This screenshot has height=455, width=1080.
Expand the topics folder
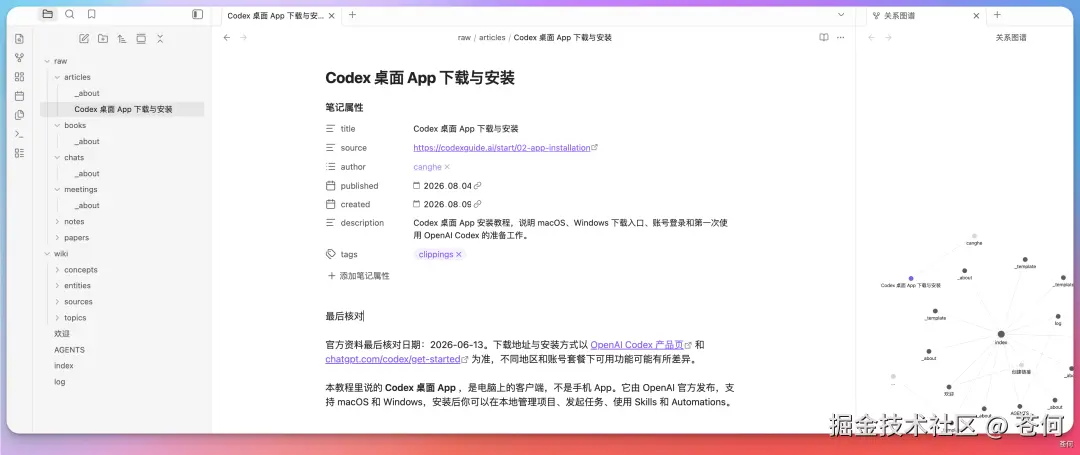(57, 317)
